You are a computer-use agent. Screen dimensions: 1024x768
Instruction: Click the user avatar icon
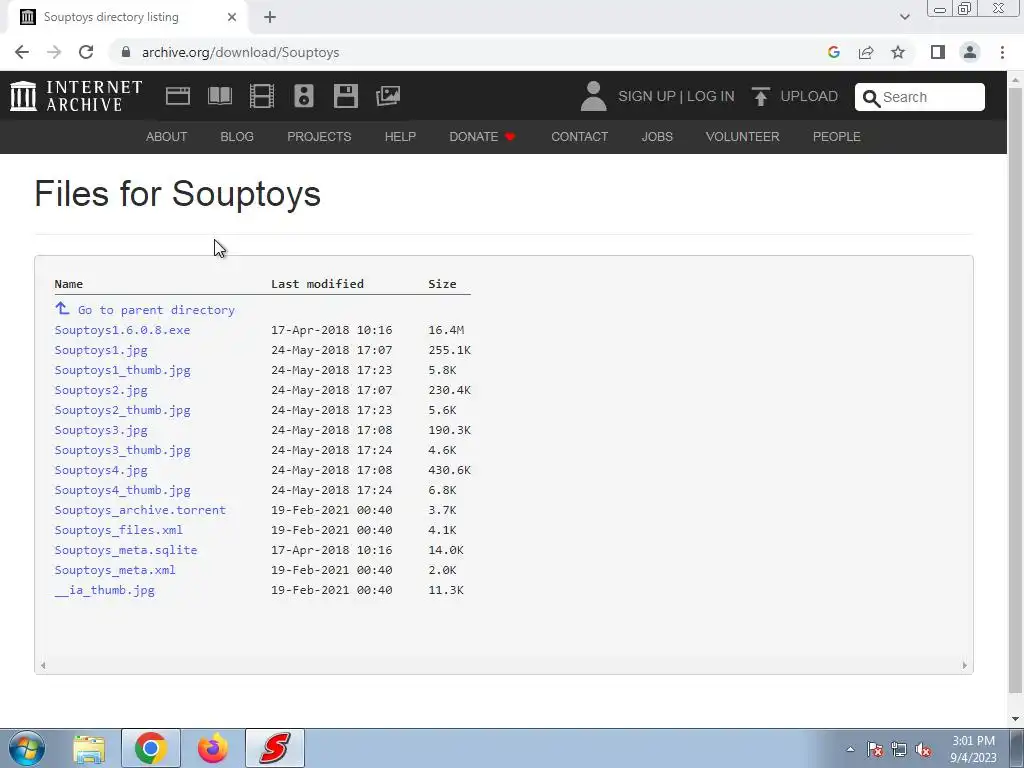(594, 96)
